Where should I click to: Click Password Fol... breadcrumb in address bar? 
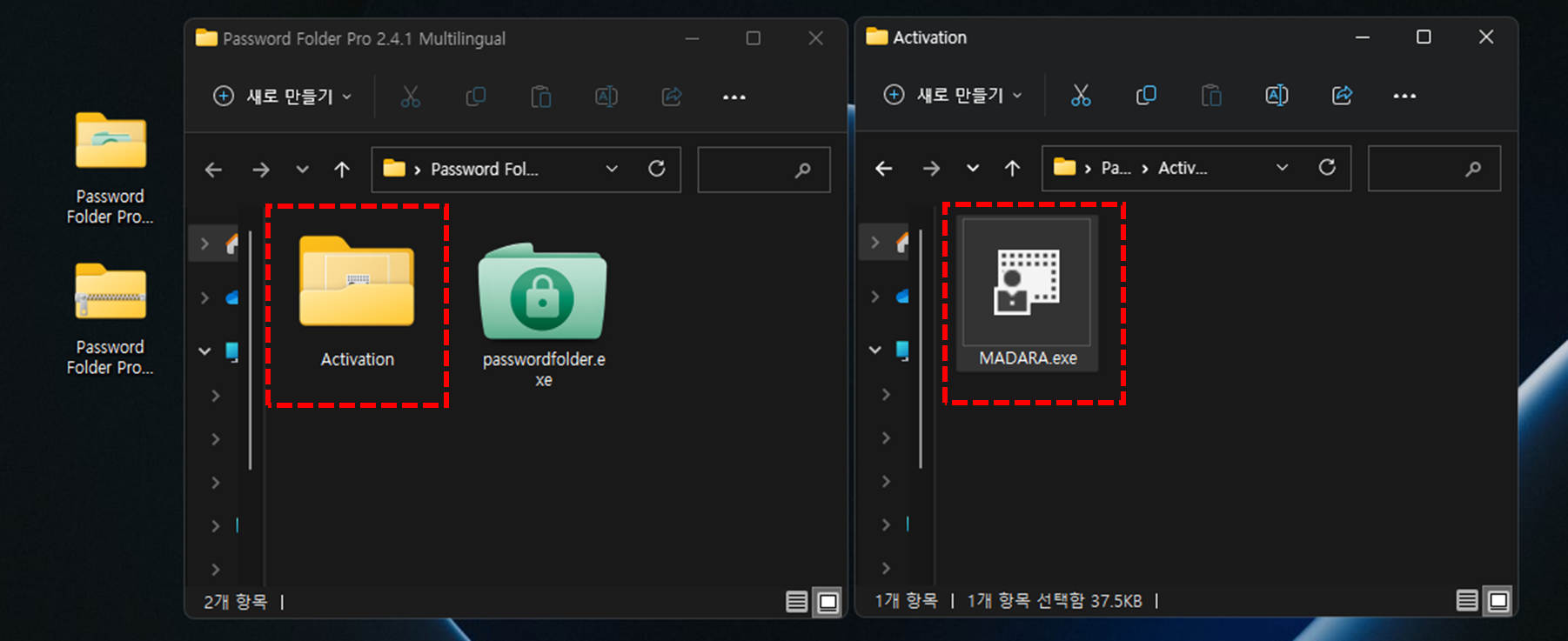tap(485, 169)
